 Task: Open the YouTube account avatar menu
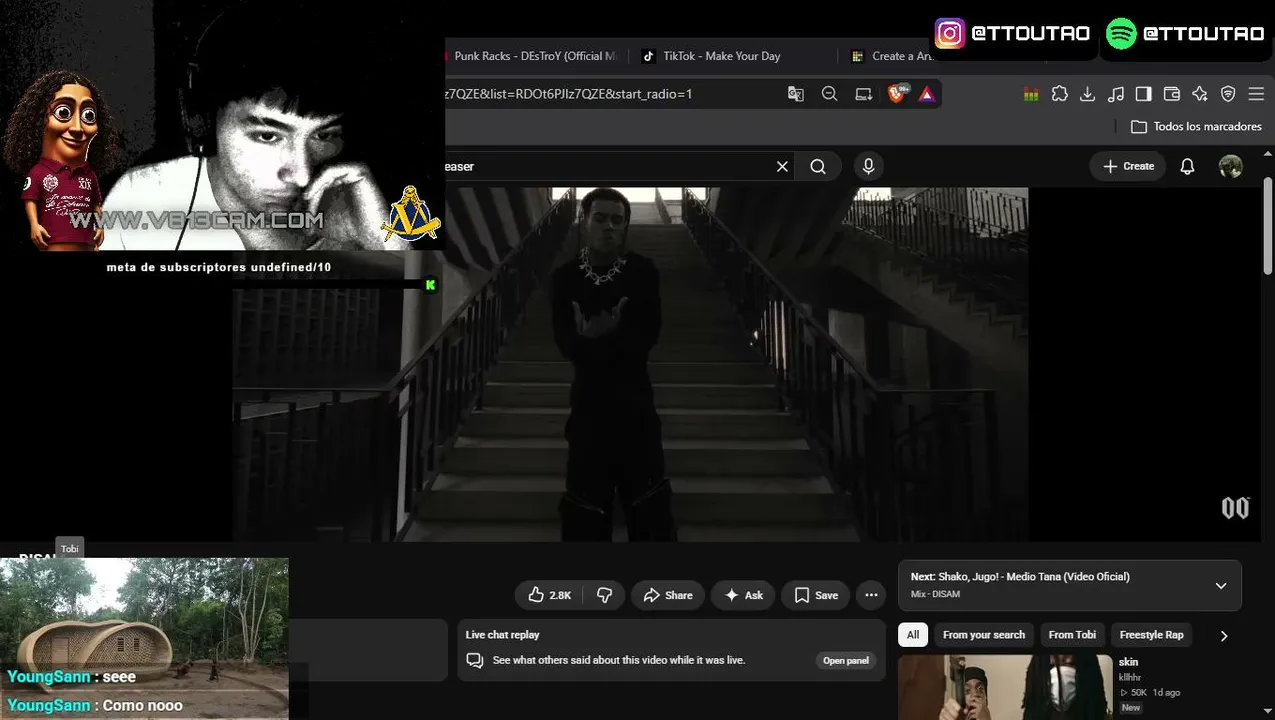click(x=1231, y=167)
